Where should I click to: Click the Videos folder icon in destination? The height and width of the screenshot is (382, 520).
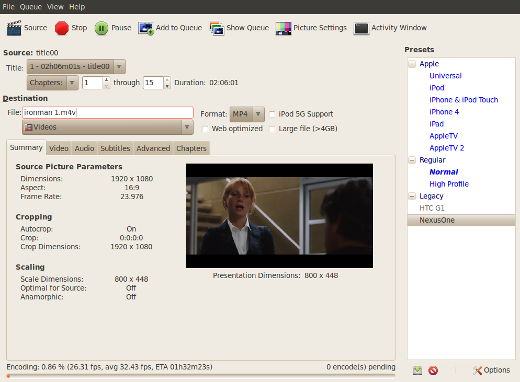(x=29, y=127)
